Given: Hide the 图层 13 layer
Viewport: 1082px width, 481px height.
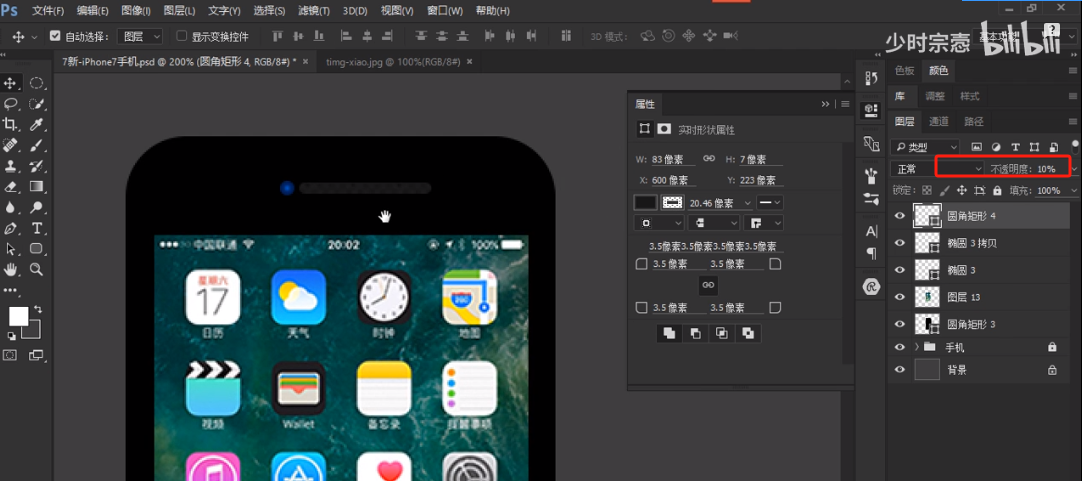Looking at the screenshot, I should tap(899, 297).
